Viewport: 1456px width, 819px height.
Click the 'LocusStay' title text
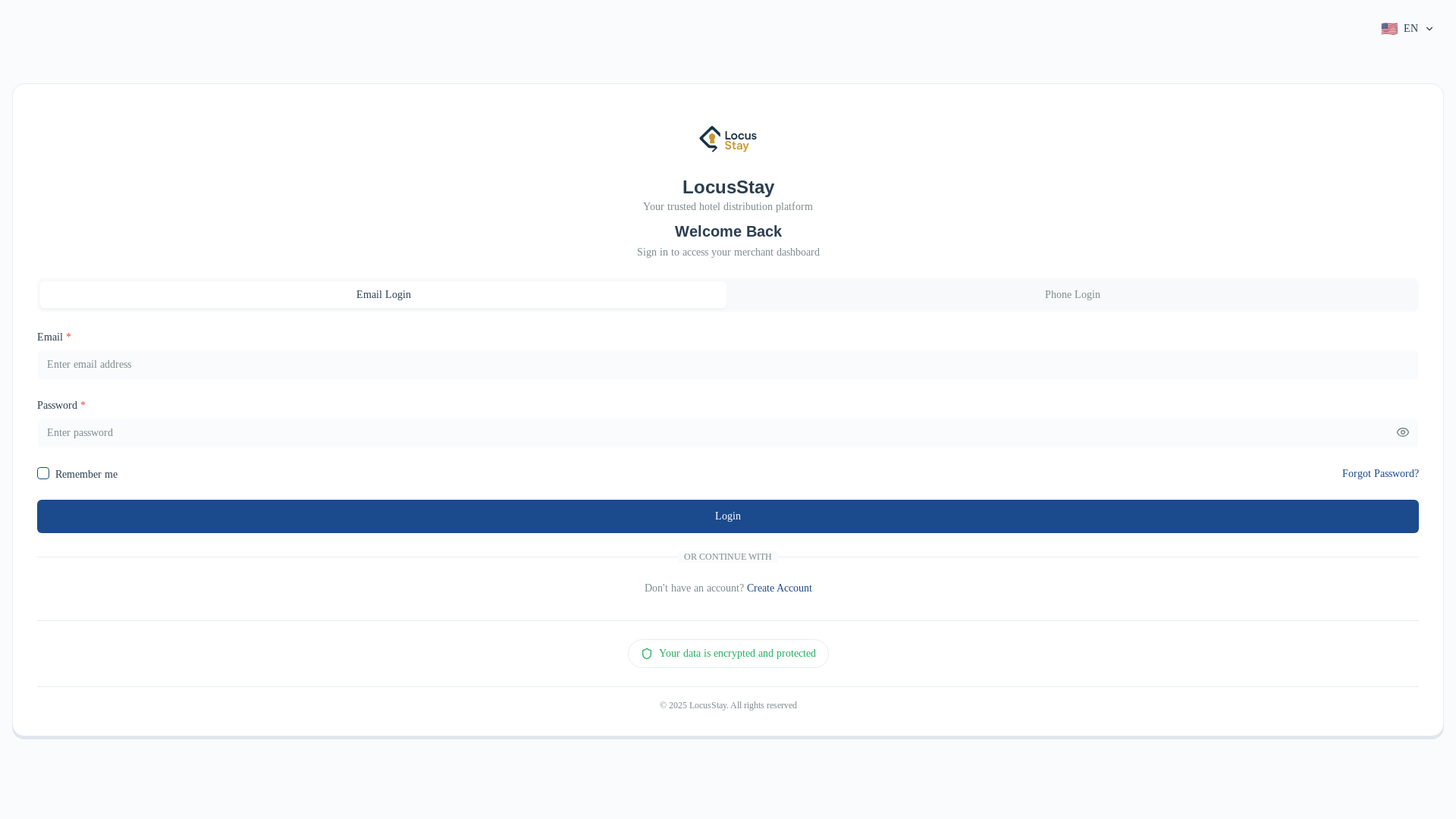coord(728,187)
